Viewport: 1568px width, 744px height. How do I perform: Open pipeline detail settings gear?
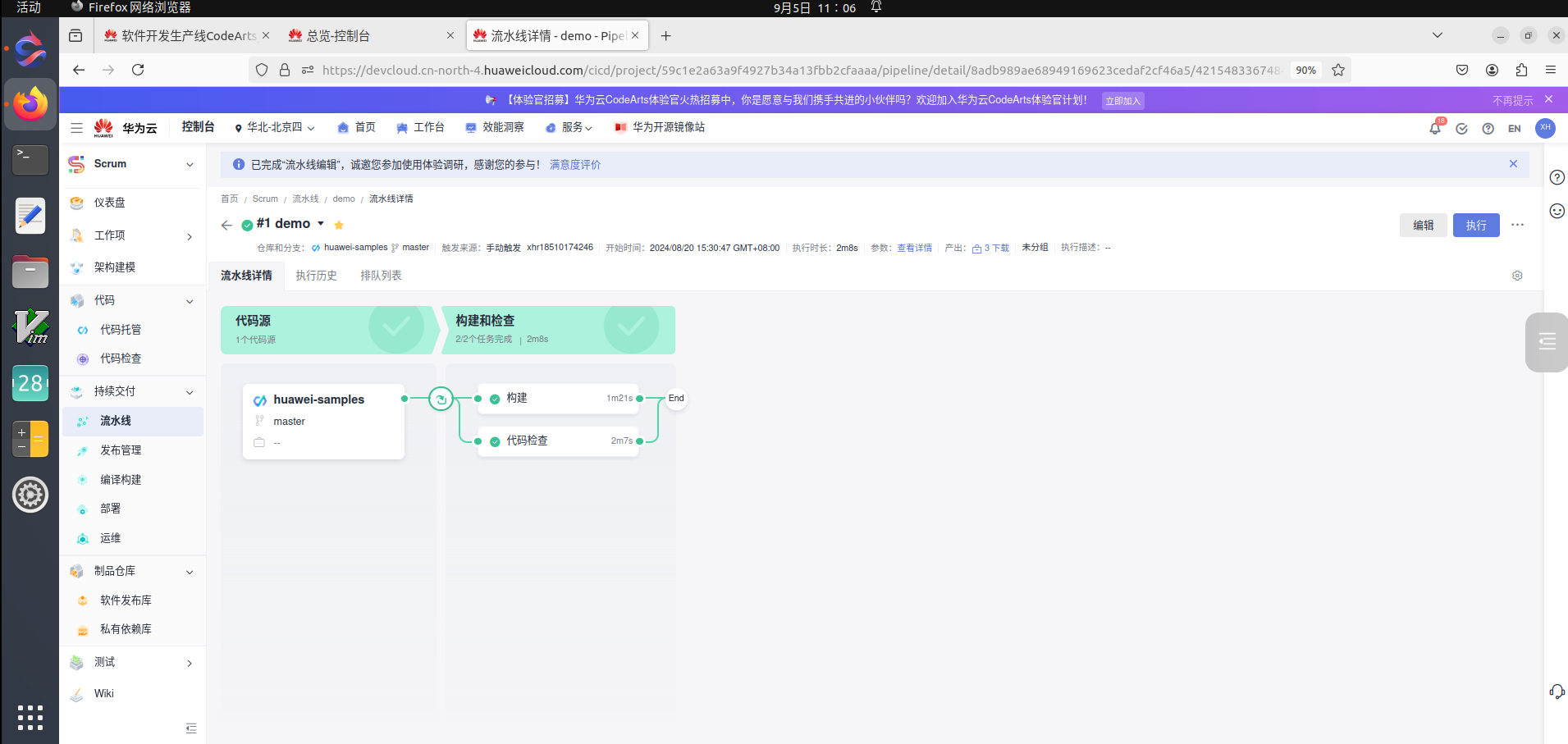tap(1517, 276)
